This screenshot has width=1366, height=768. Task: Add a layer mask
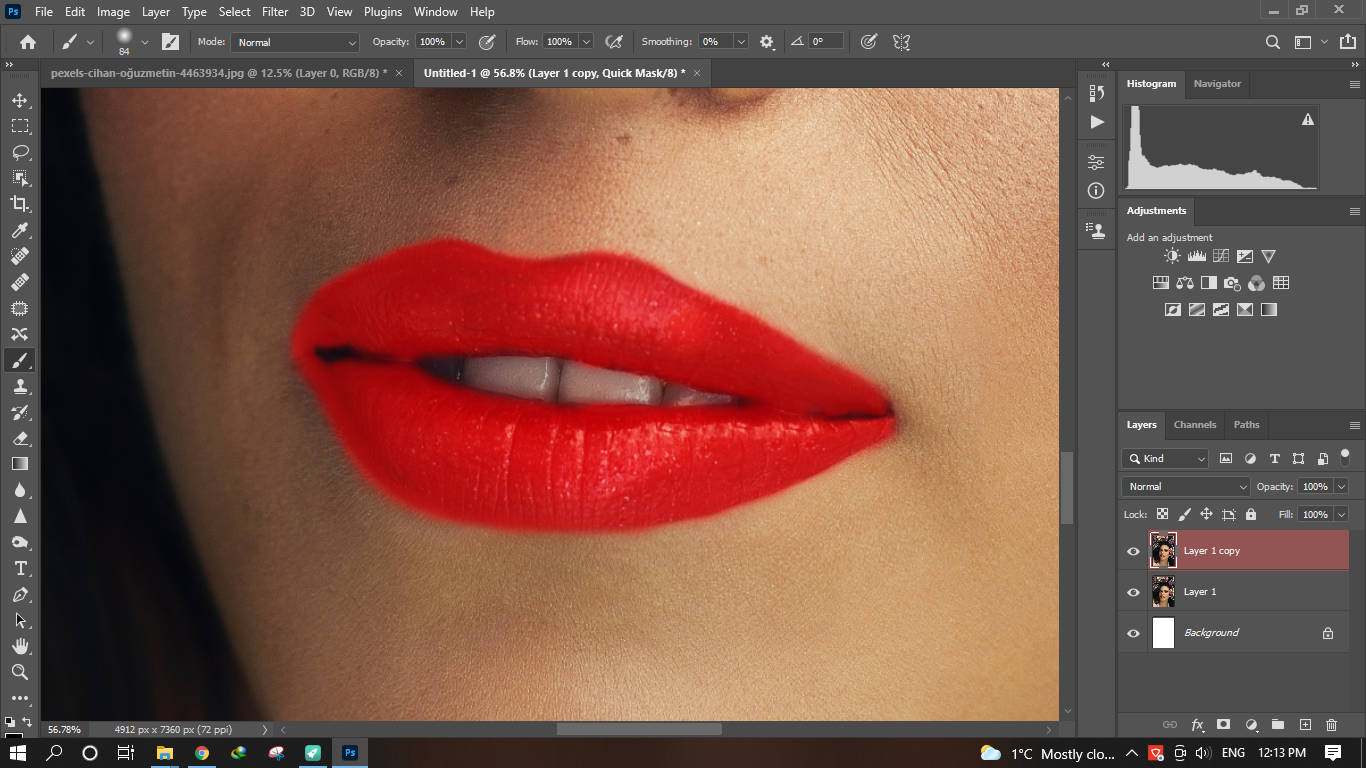pyautogui.click(x=1223, y=724)
